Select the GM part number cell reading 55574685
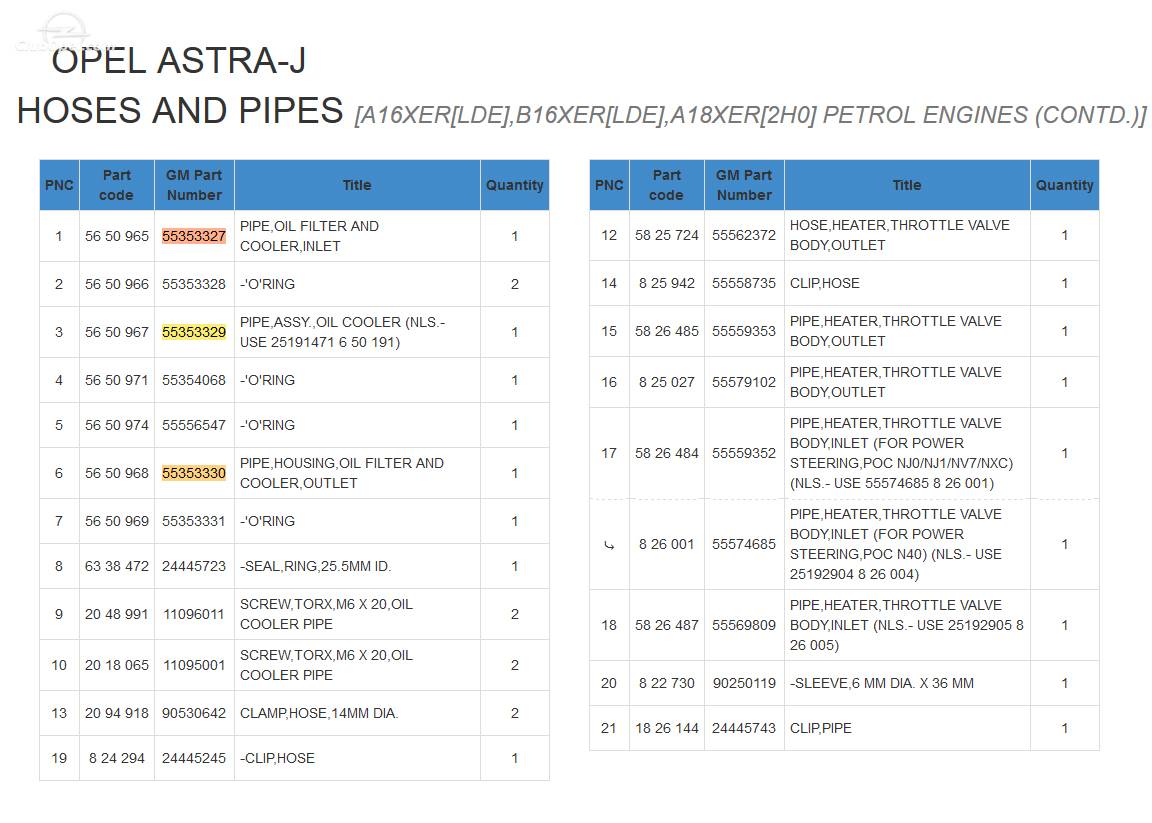This screenshot has height=823, width=1152. click(x=744, y=544)
